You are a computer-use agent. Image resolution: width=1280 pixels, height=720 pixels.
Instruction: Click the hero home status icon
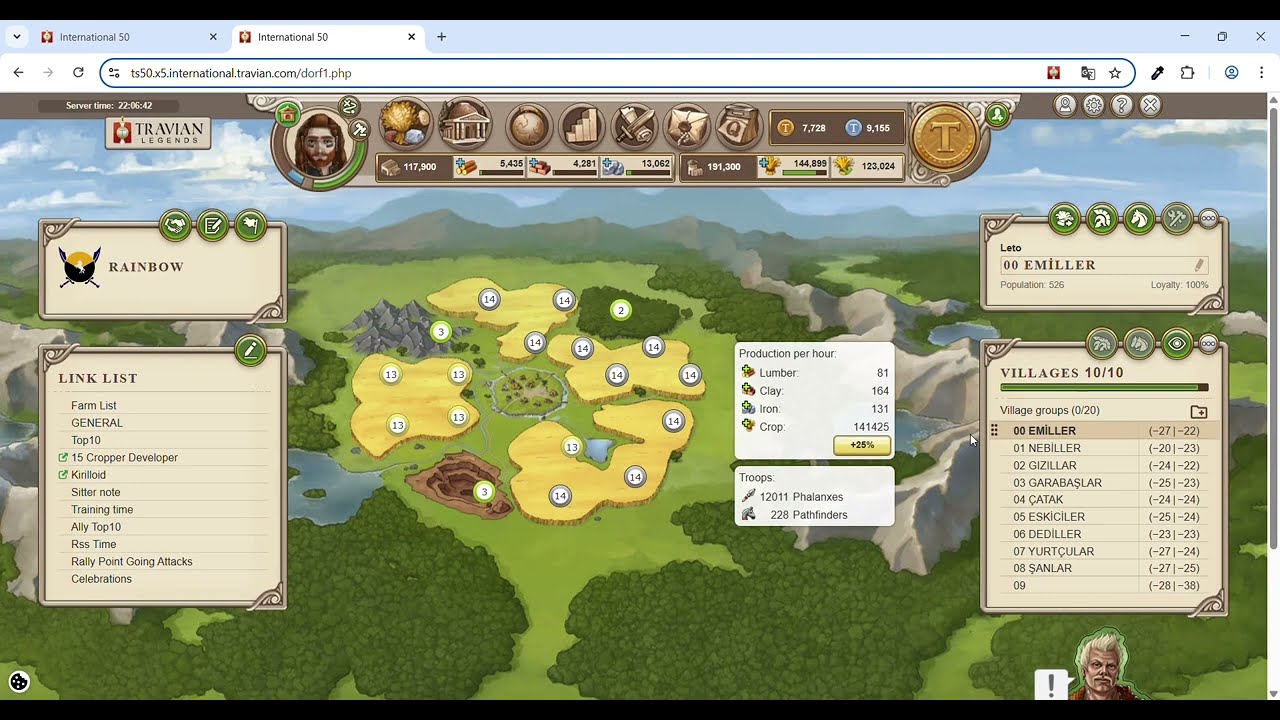point(288,114)
